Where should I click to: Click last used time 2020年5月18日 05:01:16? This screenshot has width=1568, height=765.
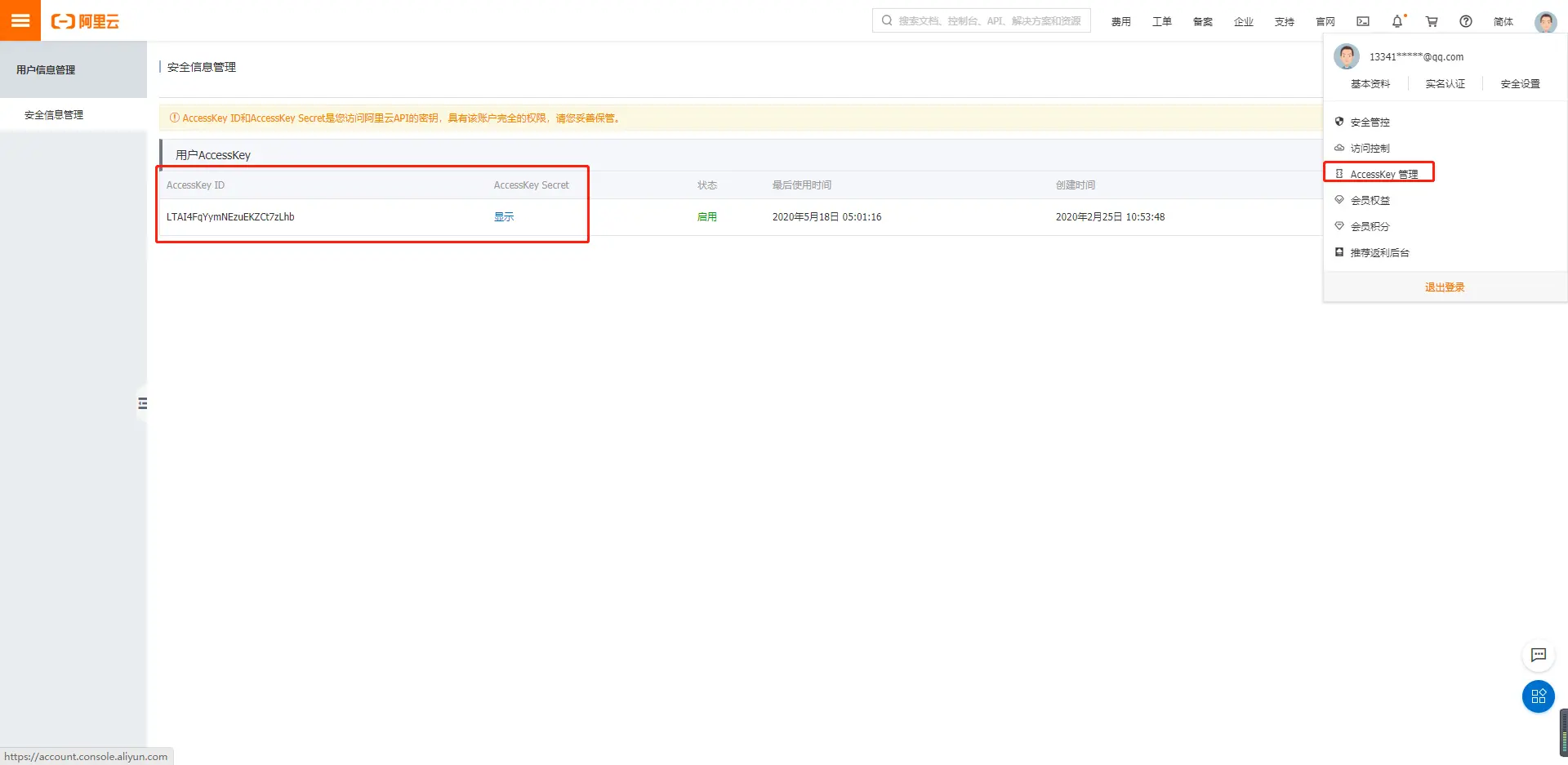826,217
